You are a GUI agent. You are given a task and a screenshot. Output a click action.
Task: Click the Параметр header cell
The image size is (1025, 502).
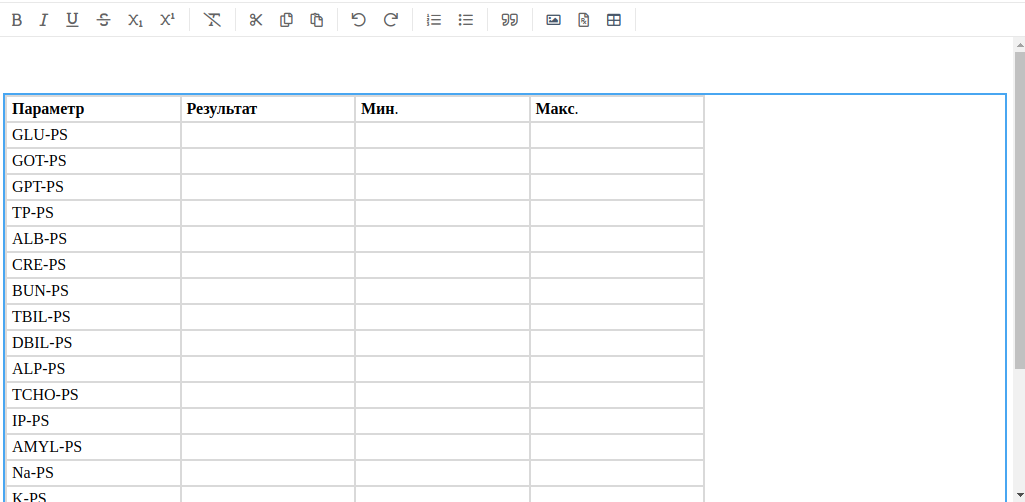[93, 109]
